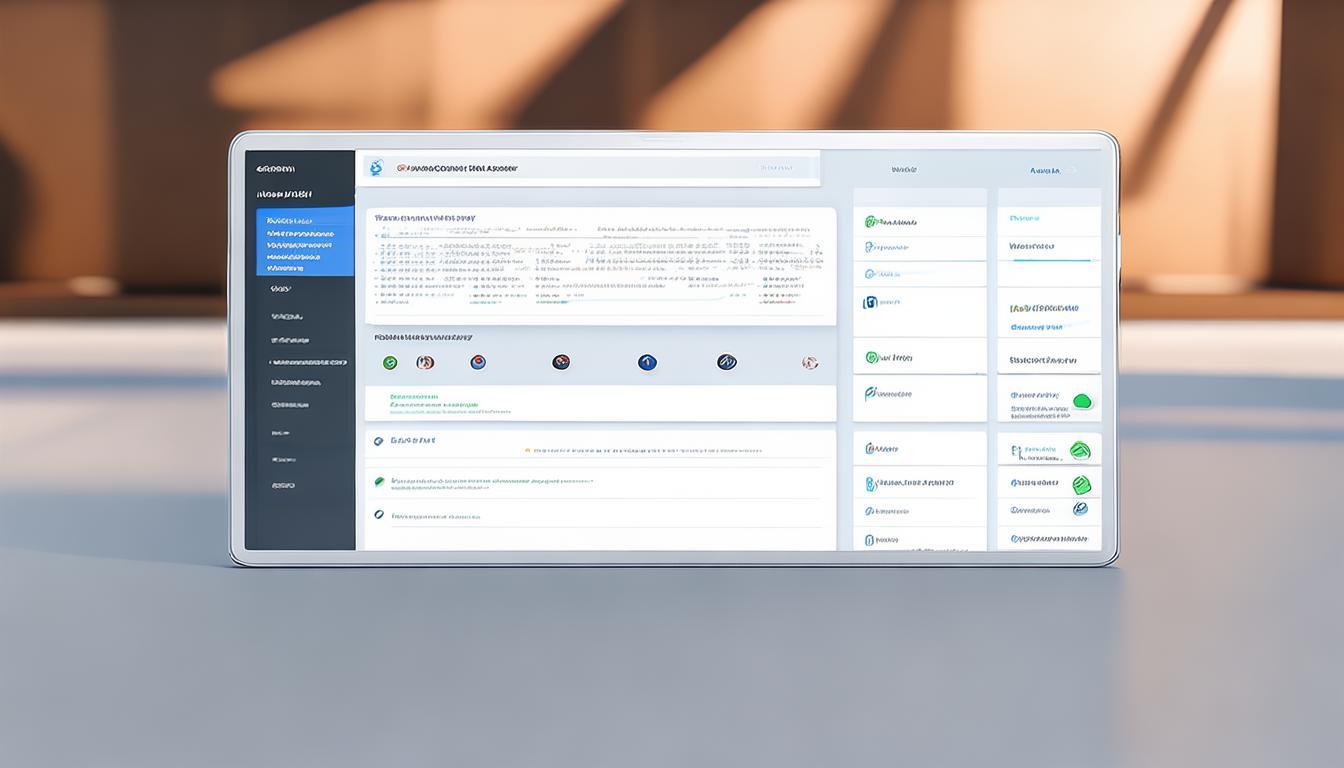This screenshot has height=768, width=1344.
Task: Click the avatar icon beside the green circle
Action: pos(425,363)
